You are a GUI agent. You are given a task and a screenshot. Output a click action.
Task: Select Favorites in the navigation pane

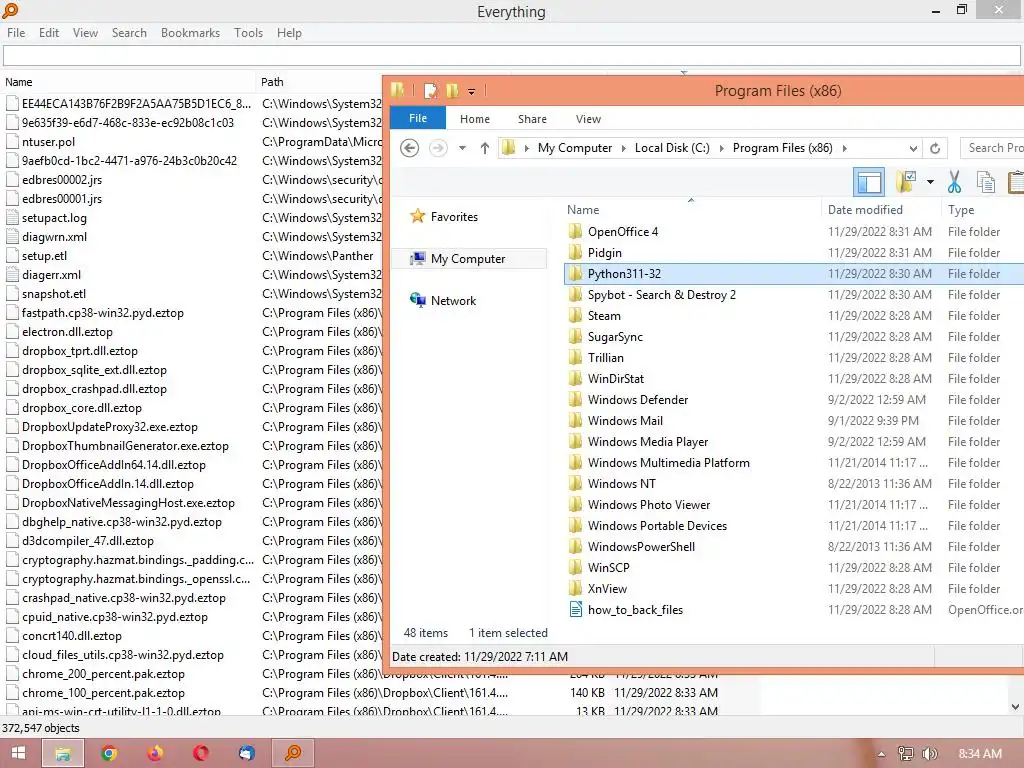pyautogui.click(x=454, y=217)
